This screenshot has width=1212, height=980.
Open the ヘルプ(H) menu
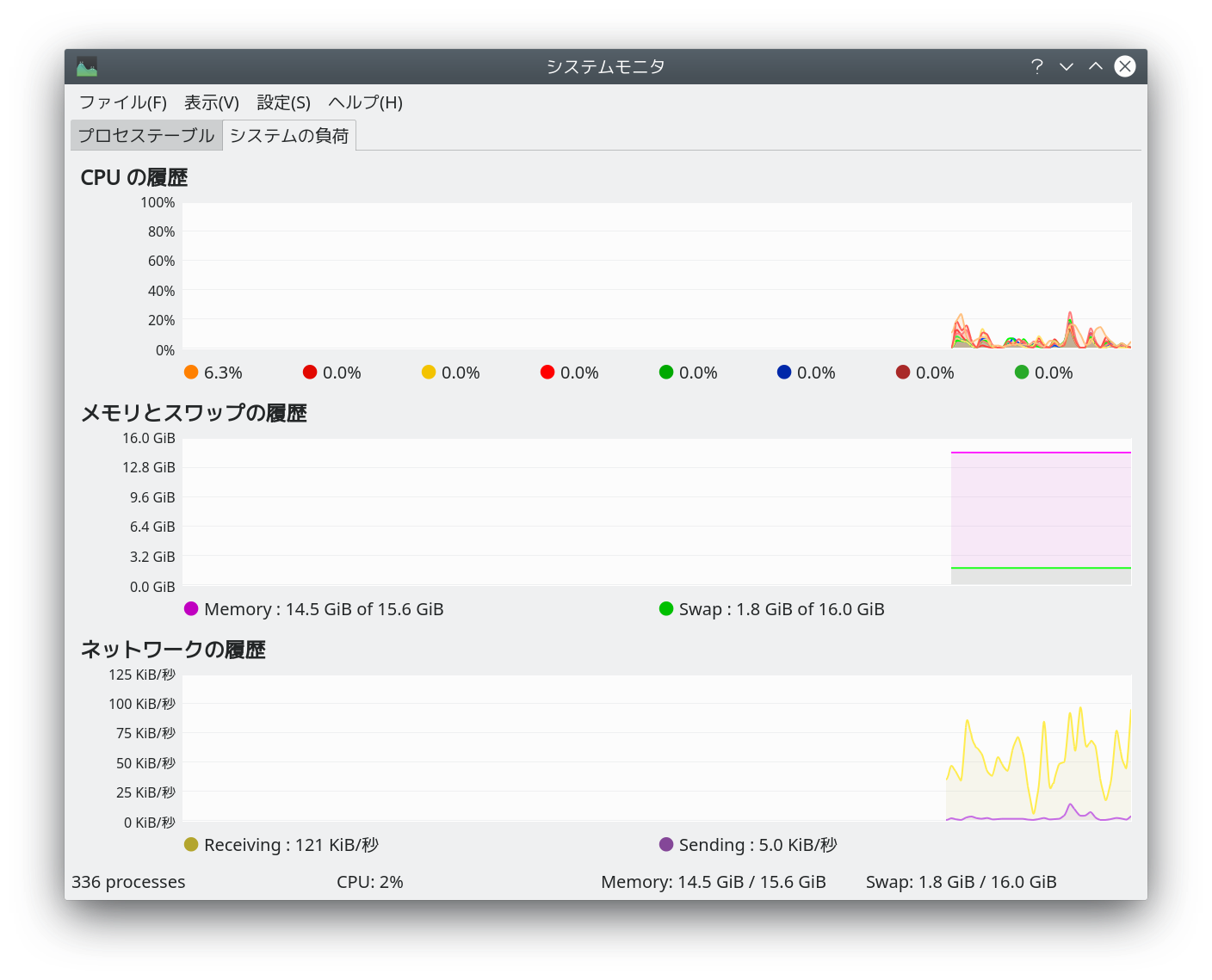(x=365, y=102)
